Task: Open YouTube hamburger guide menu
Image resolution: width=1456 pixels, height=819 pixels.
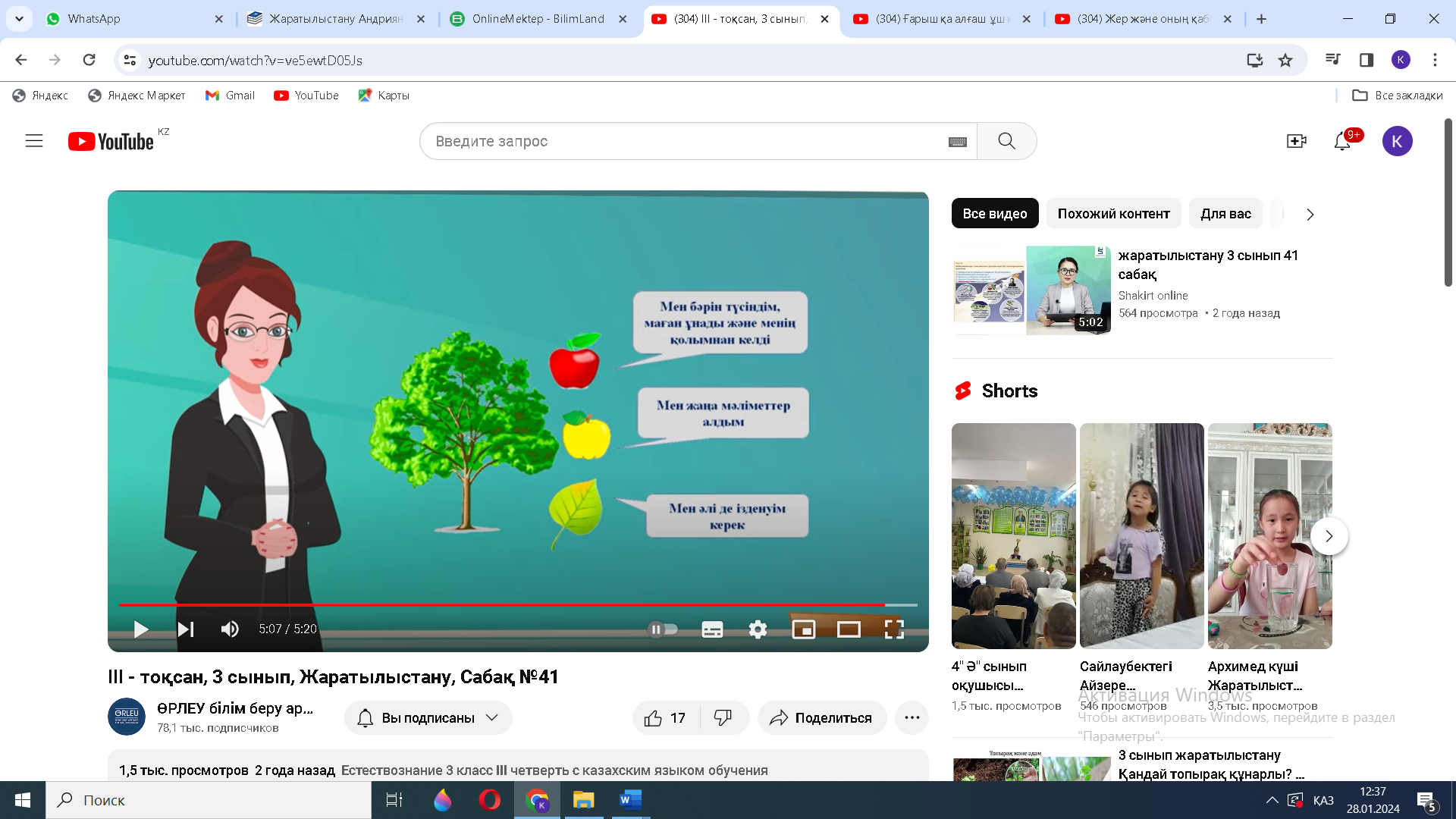Action: 34,141
